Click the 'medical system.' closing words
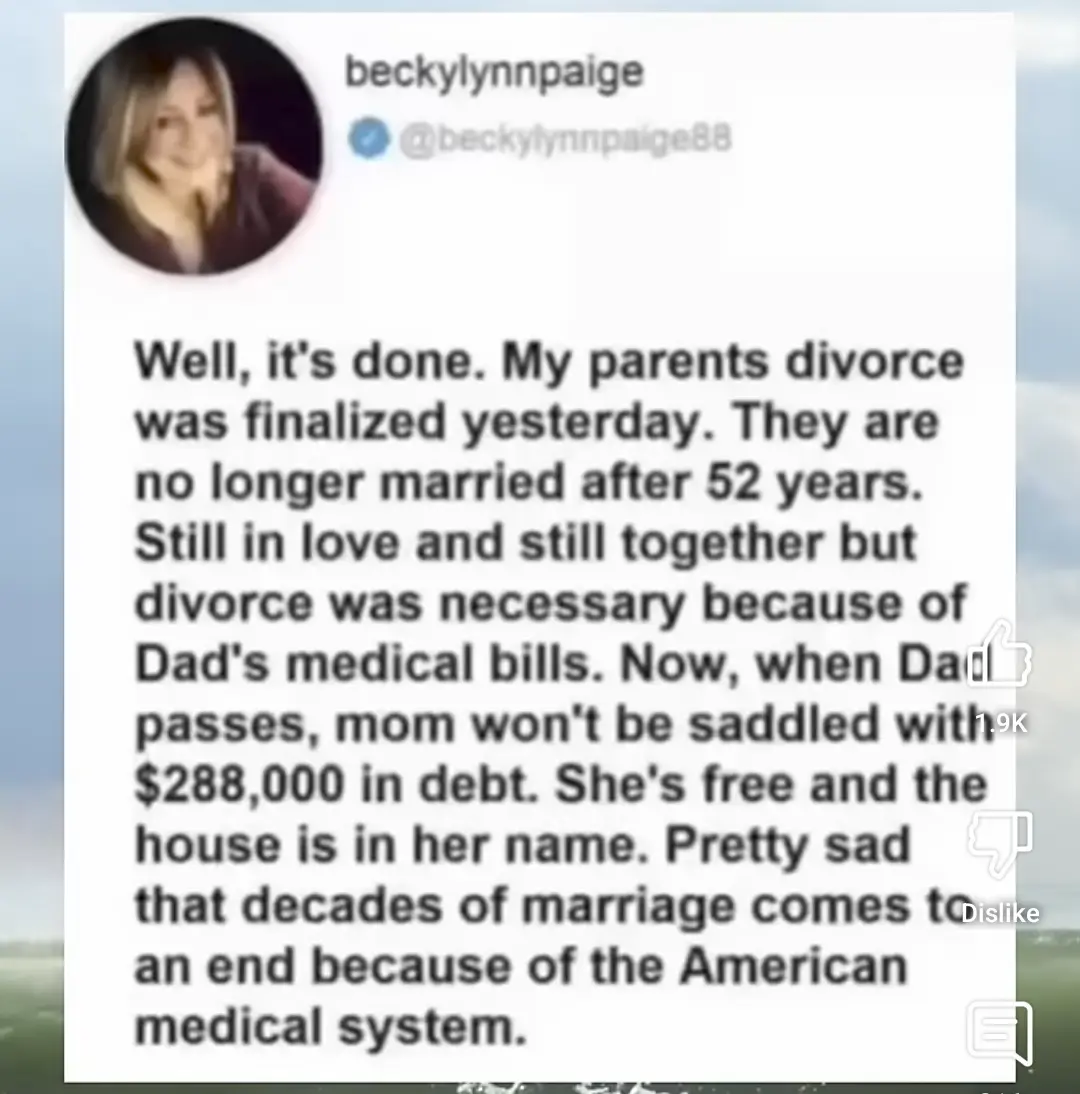 [330, 1027]
